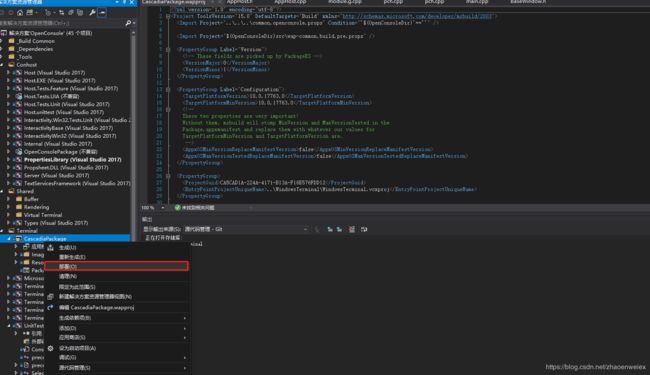Image resolution: width=650 pixels, height=375 pixels.
Task: Open the Source Control (源代码管理) submenu
Action: [116, 368]
